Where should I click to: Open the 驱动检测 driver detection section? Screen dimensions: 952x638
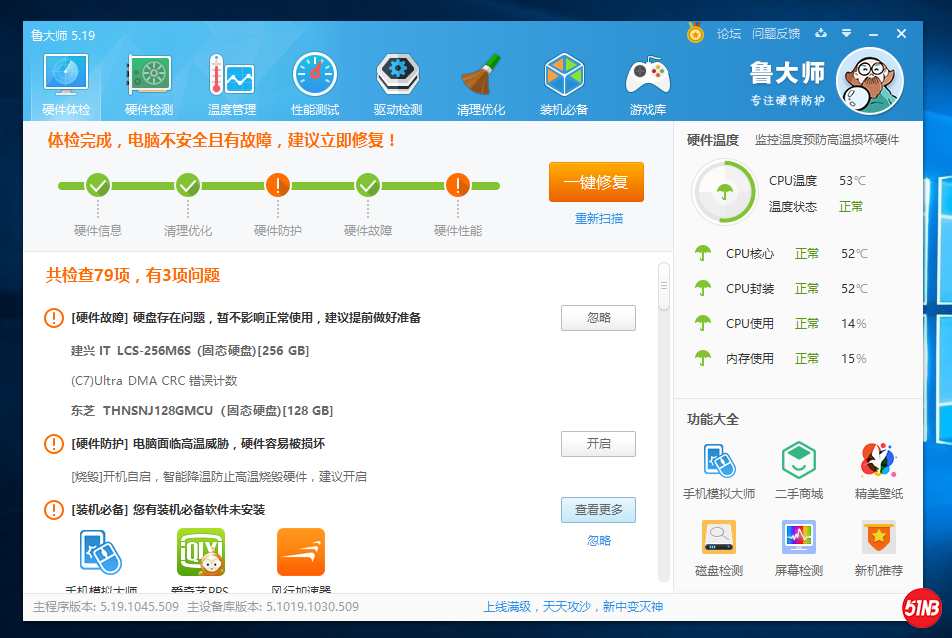coord(398,84)
